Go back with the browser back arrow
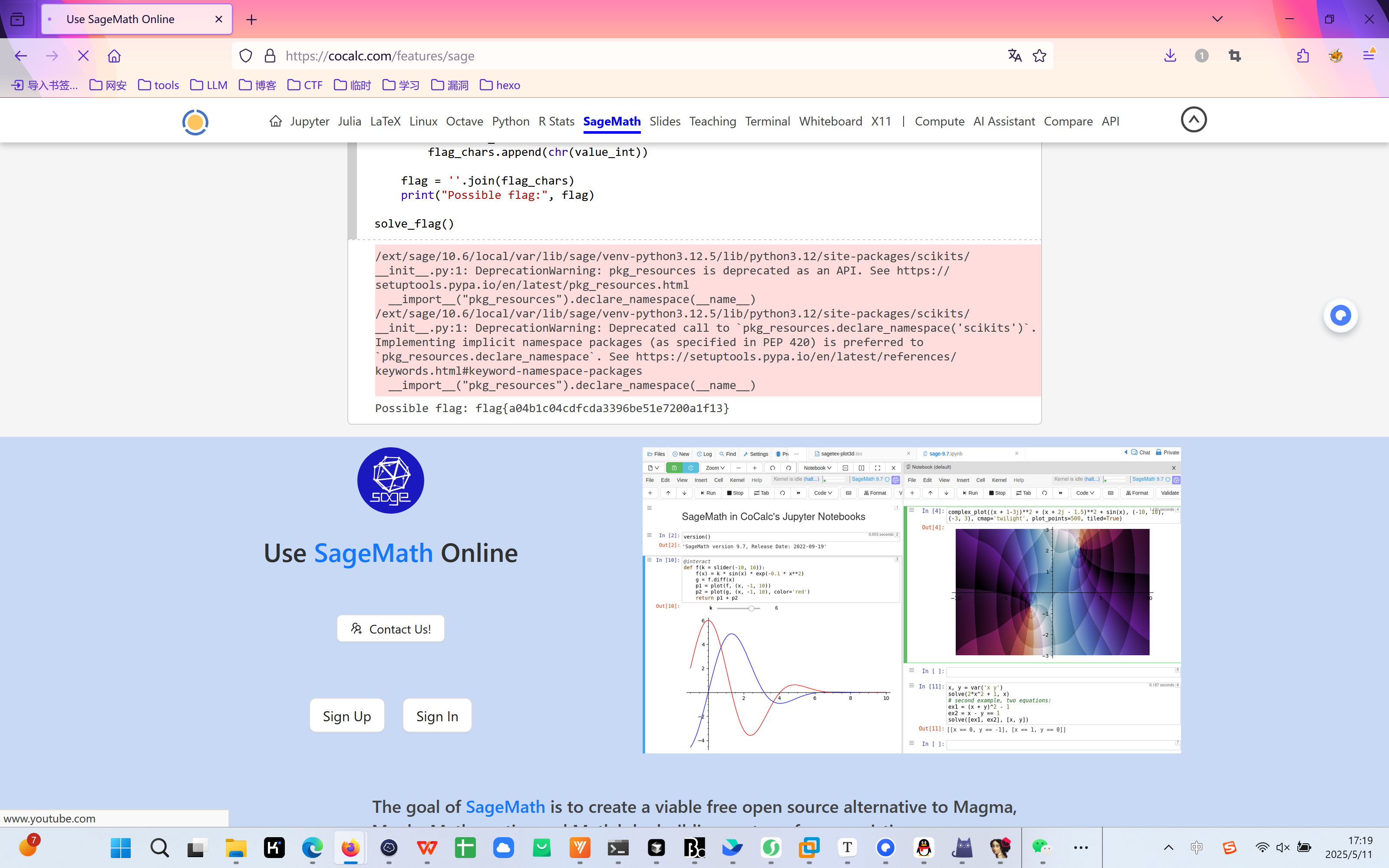The height and width of the screenshot is (868, 1389). pos(21,56)
